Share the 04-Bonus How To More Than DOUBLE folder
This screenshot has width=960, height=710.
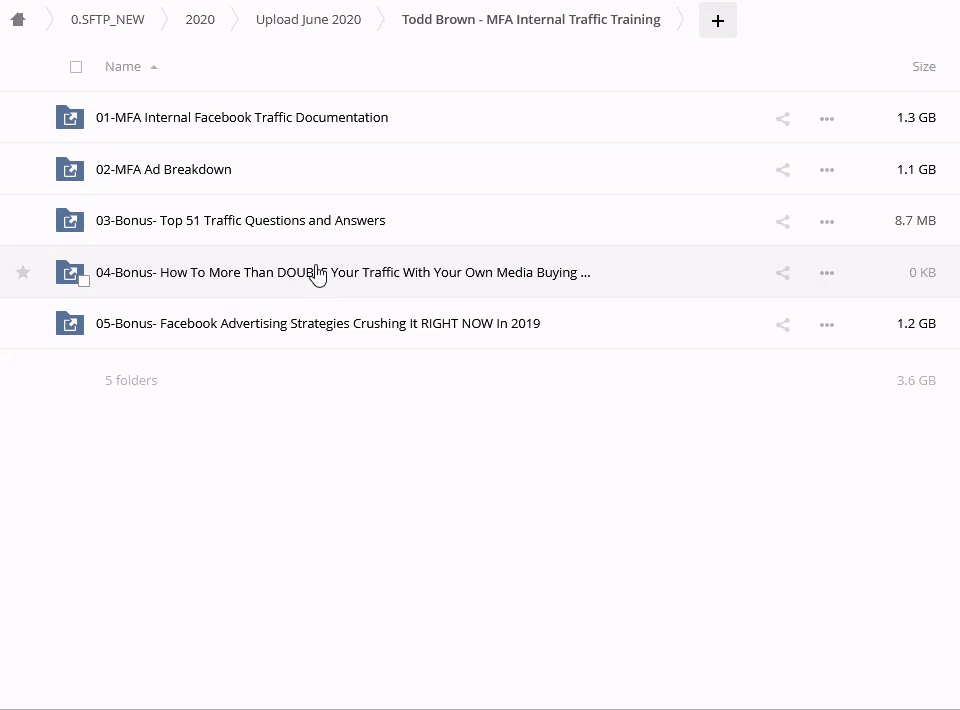(x=782, y=273)
